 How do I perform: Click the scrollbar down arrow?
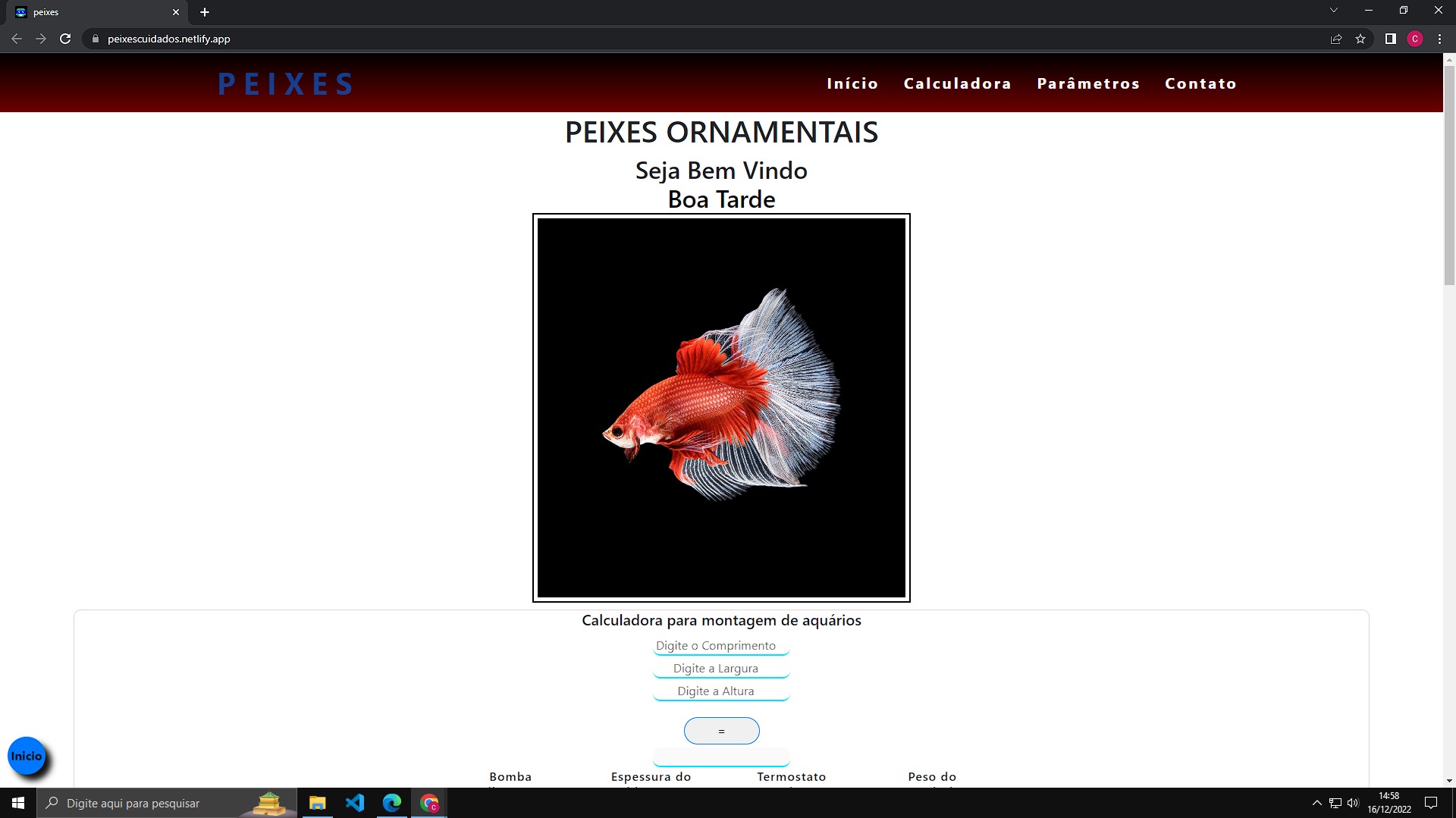click(x=1449, y=780)
